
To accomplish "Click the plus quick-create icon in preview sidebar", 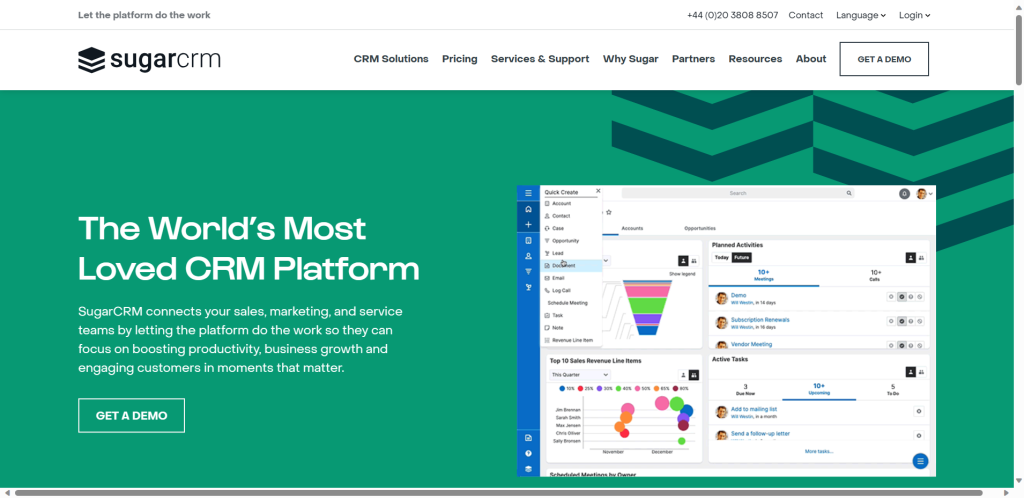I will click(528, 225).
